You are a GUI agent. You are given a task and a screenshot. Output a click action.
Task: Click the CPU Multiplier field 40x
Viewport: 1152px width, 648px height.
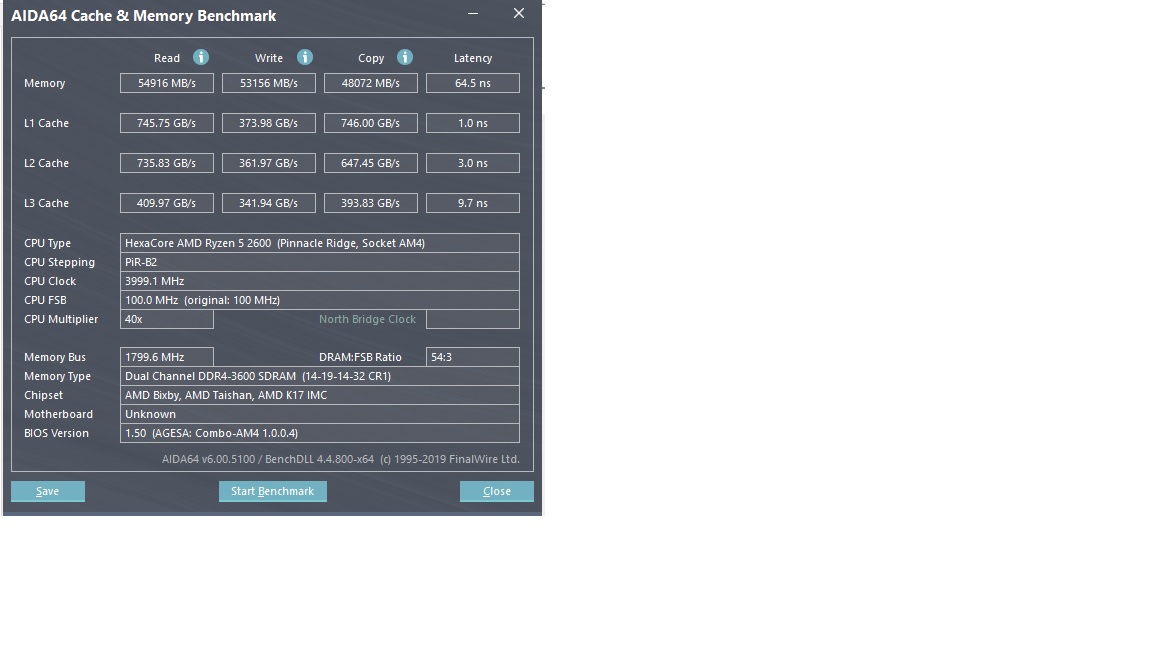coord(167,320)
